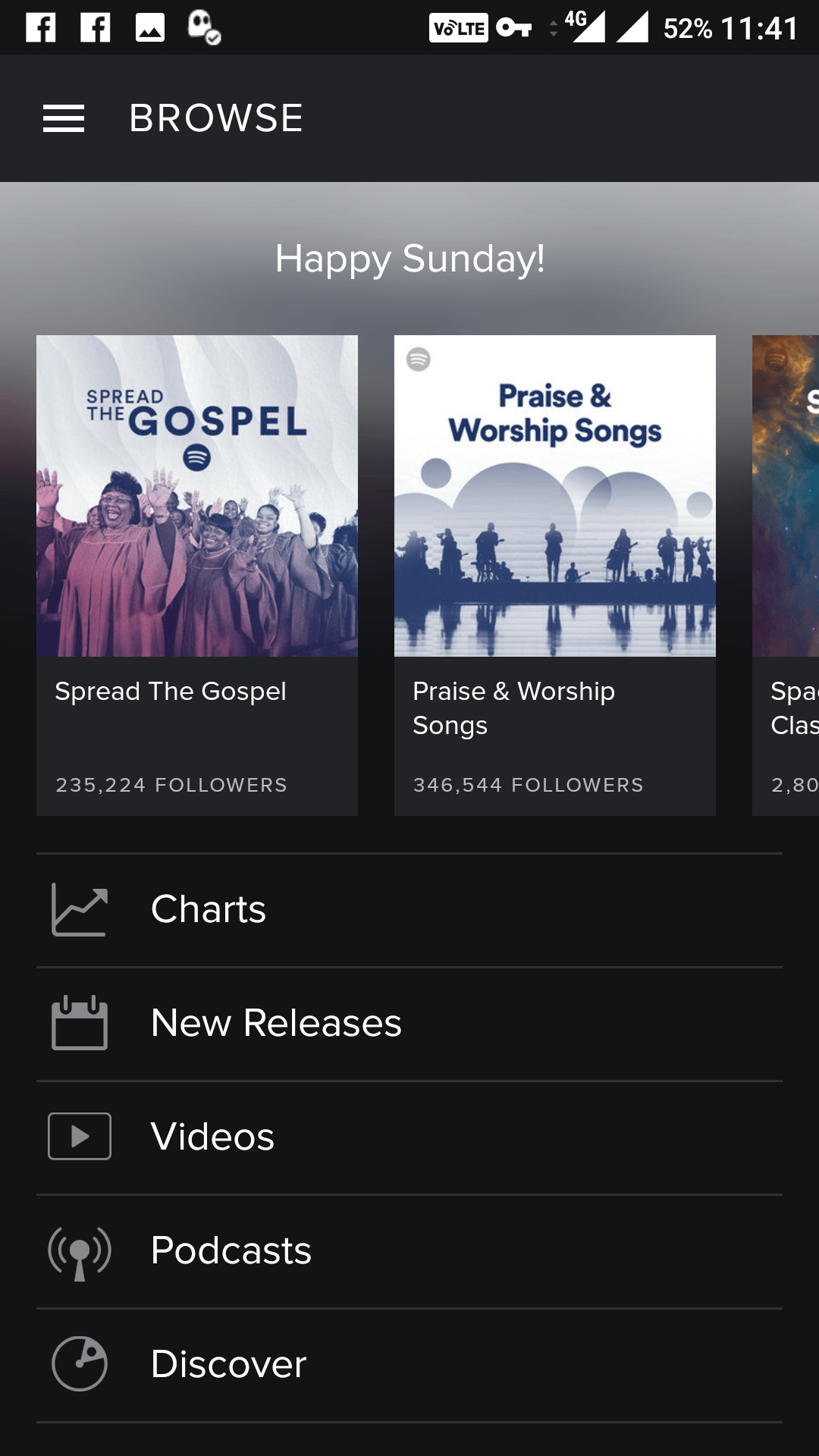Tap the 346,544 followers label

529,785
